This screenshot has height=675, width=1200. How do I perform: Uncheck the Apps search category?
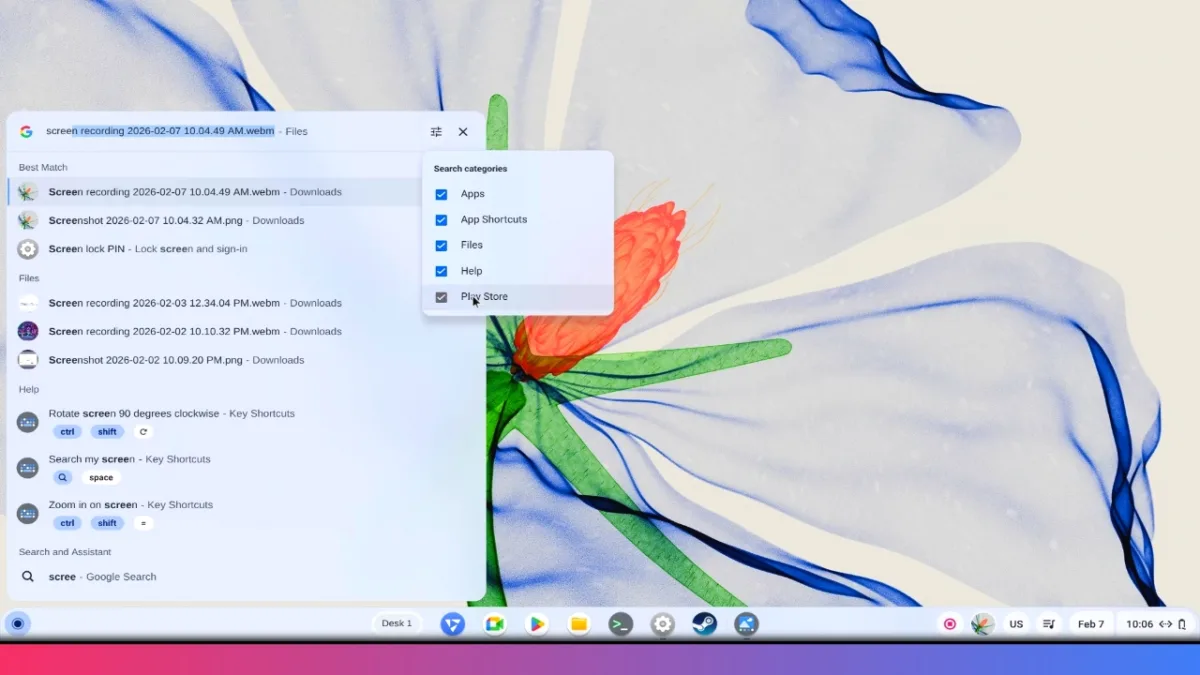(x=441, y=194)
